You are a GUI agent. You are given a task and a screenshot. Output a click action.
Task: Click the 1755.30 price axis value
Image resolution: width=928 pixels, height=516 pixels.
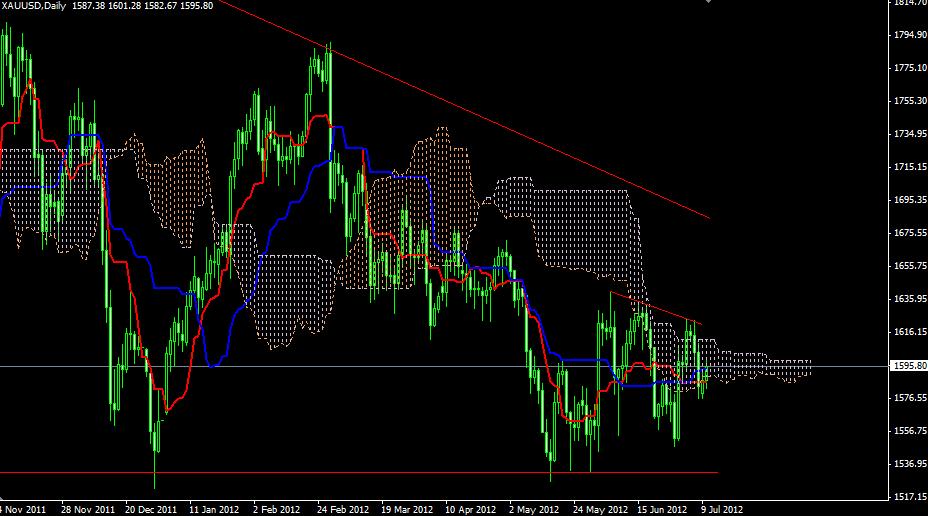tap(910, 101)
